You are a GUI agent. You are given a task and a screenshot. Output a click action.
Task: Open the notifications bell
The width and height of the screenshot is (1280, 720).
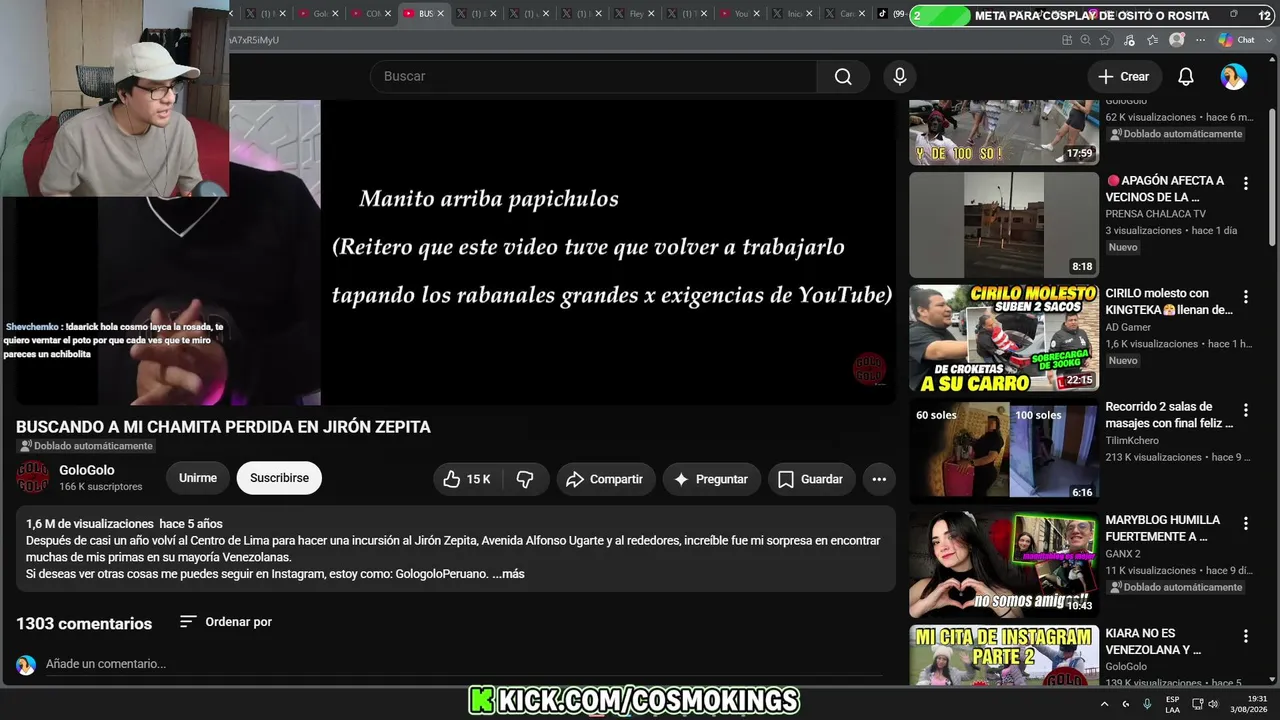pos(1186,77)
